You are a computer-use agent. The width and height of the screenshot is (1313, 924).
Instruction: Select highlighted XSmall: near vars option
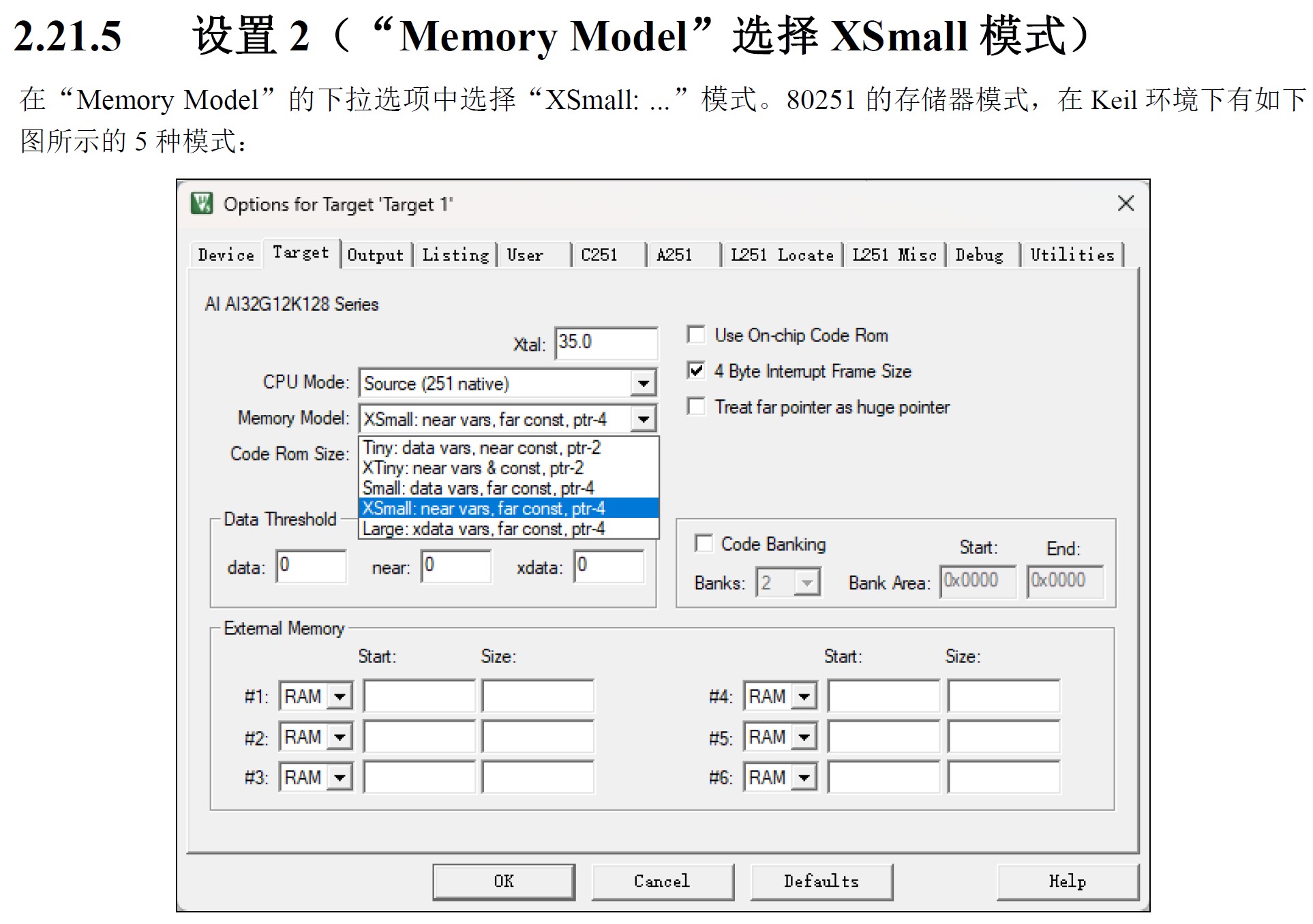[509, 508]
